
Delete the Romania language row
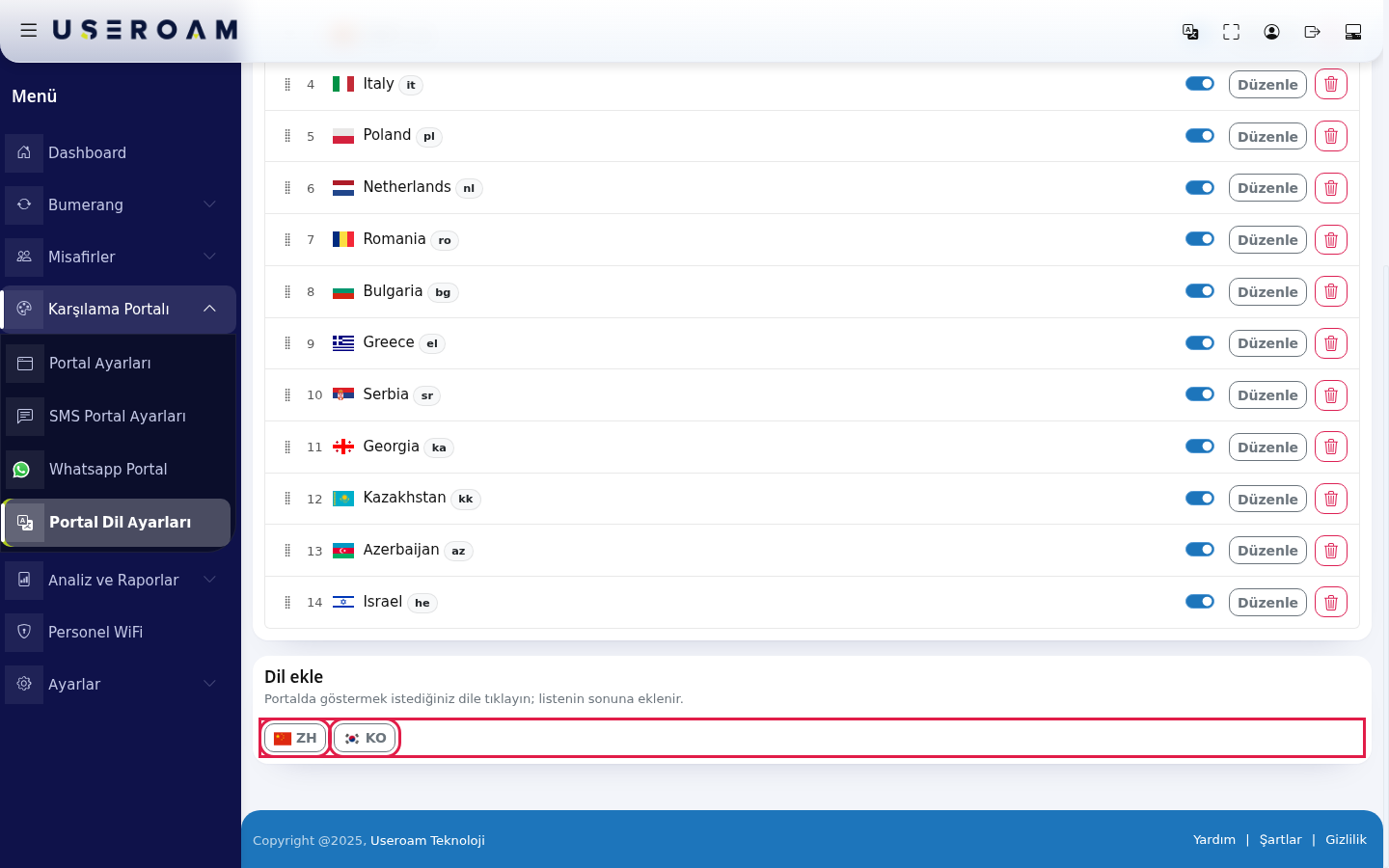tap(1331, 240)
